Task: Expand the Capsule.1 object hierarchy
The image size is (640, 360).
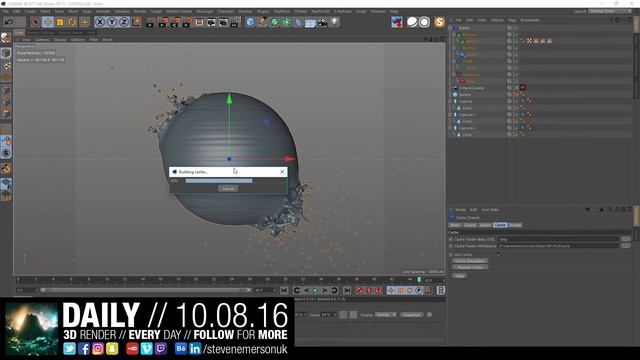Action: pyautogui.click(x=451, y=115)
